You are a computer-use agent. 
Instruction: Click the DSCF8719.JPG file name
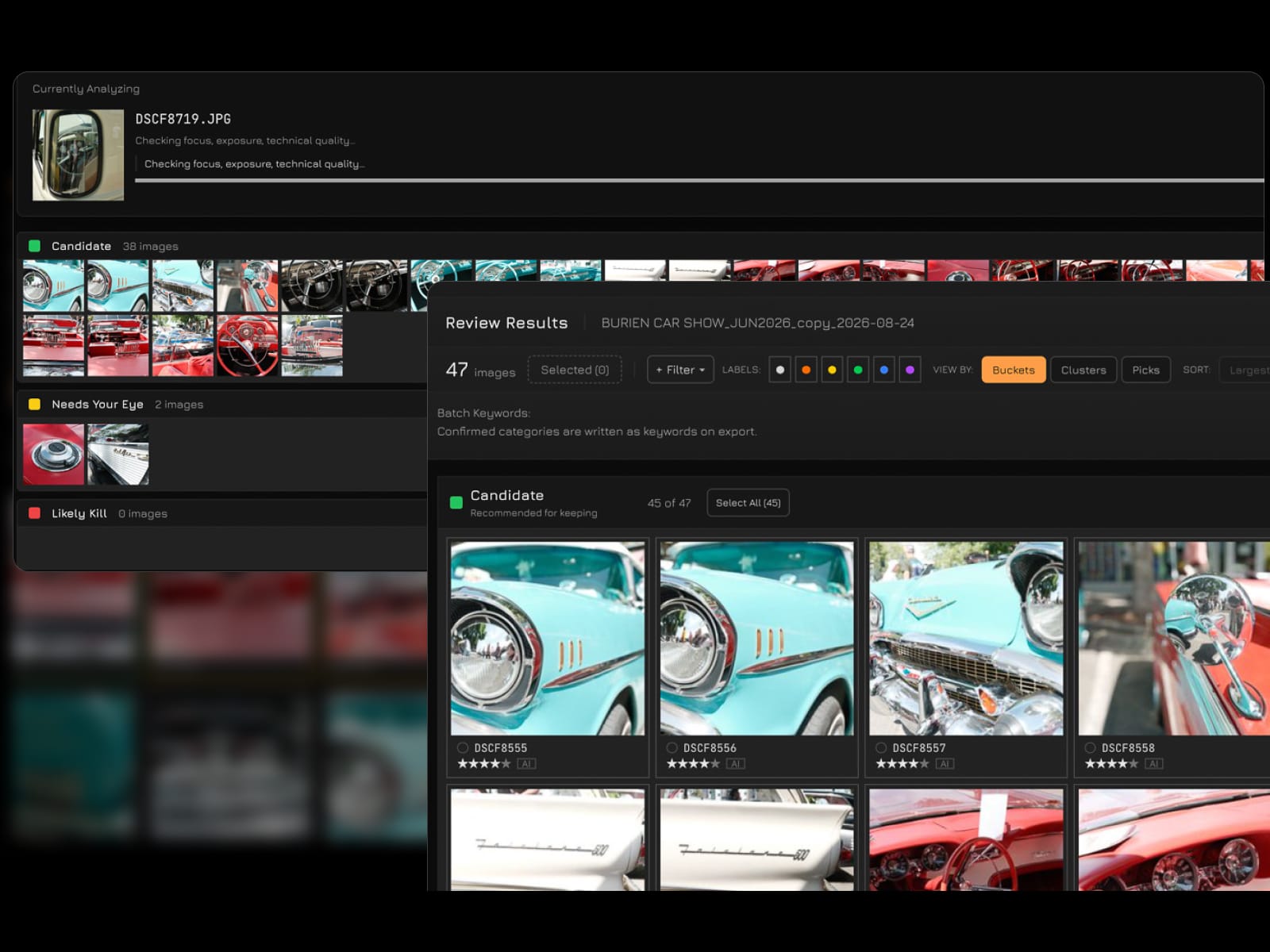click(183, 119)
